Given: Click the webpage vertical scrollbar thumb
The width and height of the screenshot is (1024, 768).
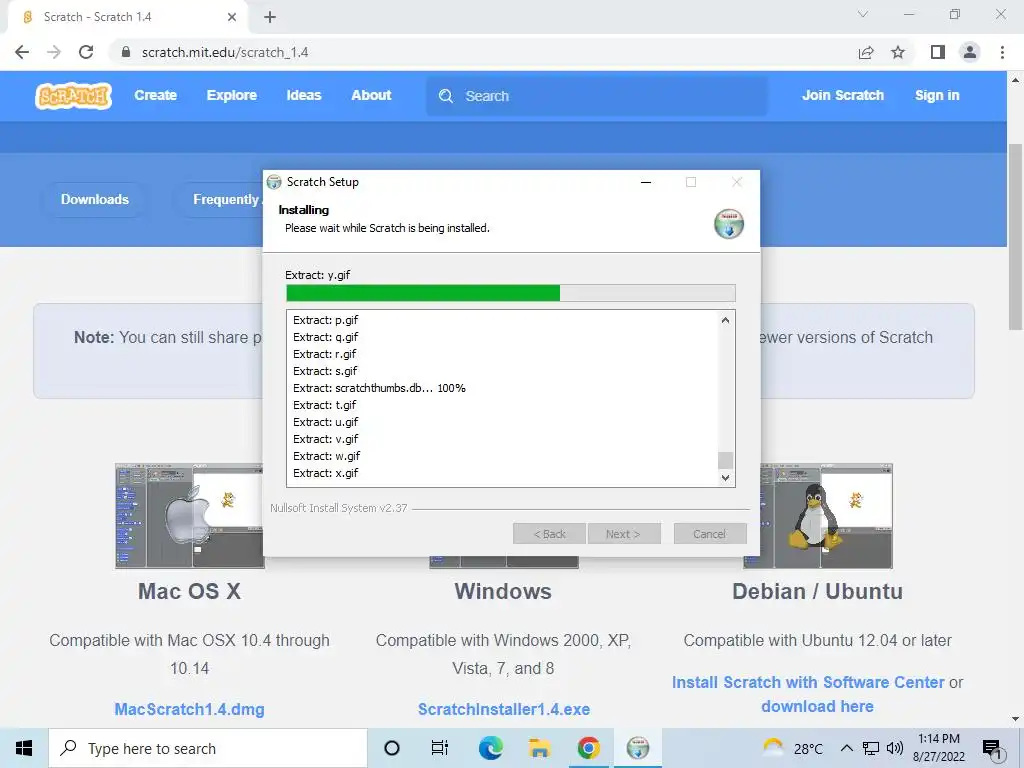Looking at the screenshot, I should pos(1015,237).
